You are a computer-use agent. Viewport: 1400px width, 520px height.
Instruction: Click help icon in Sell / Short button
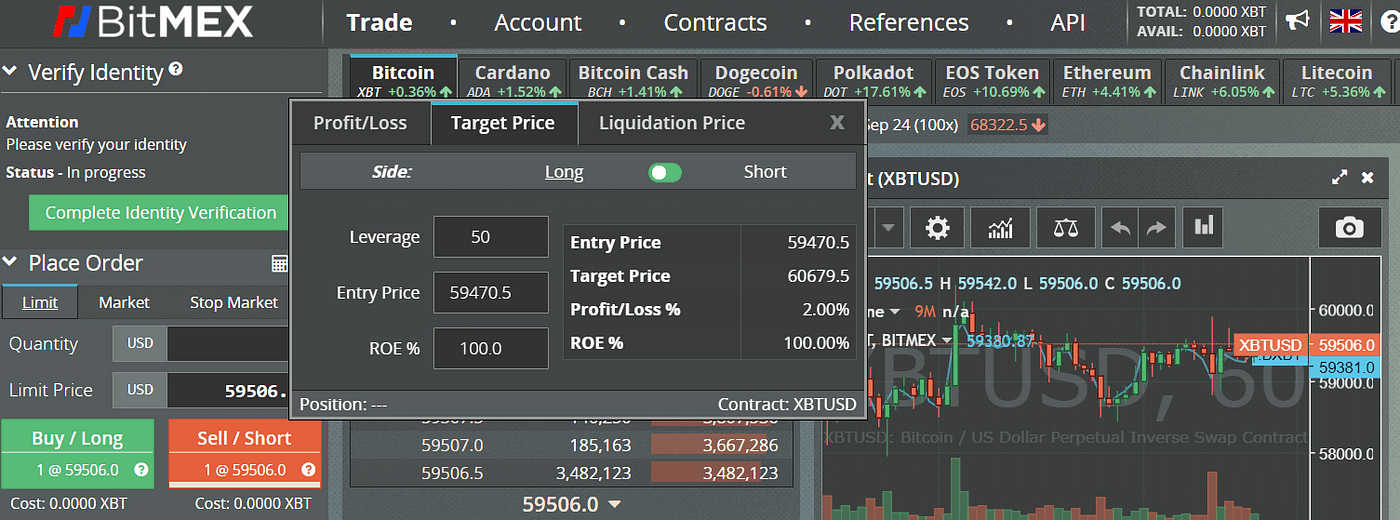pyautogui.click(x=308, y=470)
